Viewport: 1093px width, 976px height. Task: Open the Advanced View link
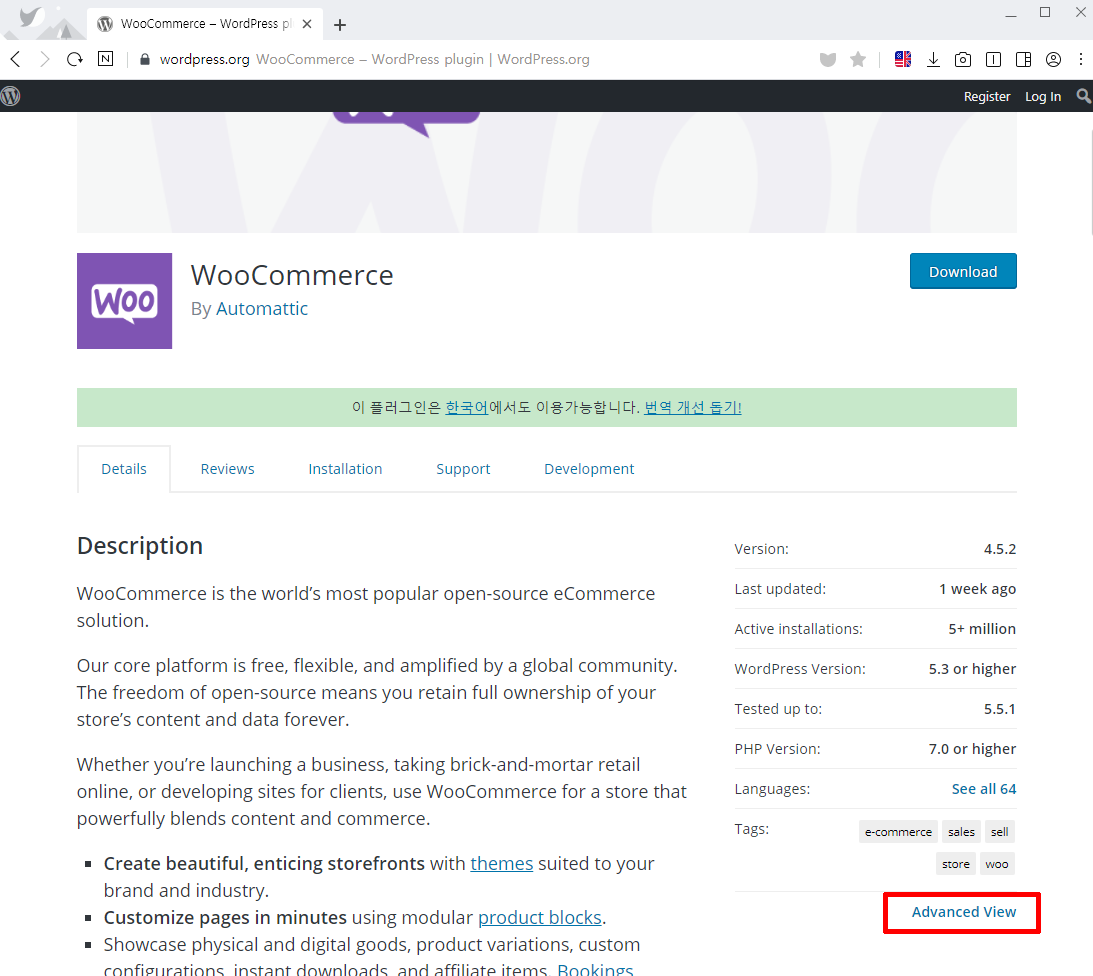pos(963,912)
